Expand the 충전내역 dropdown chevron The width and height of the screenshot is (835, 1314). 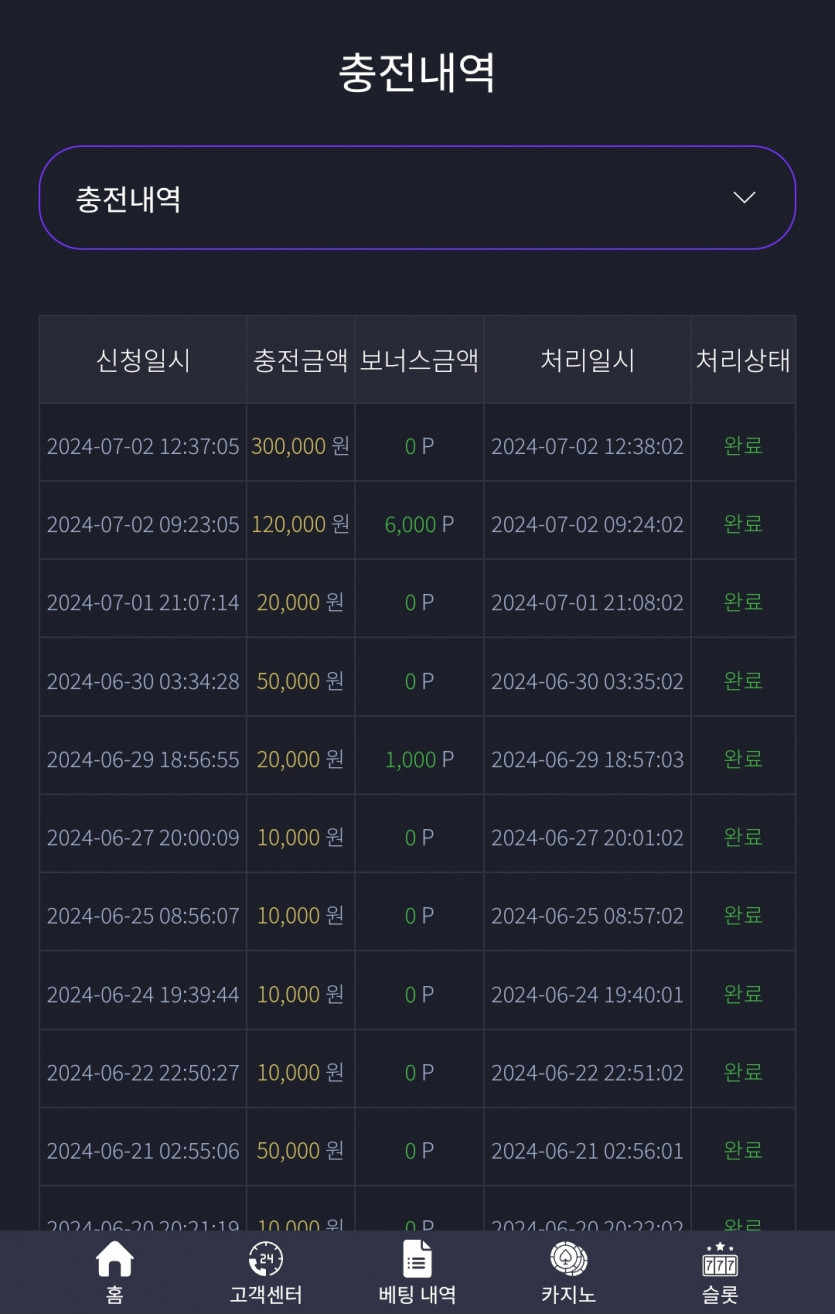click(x=744, y=198)
